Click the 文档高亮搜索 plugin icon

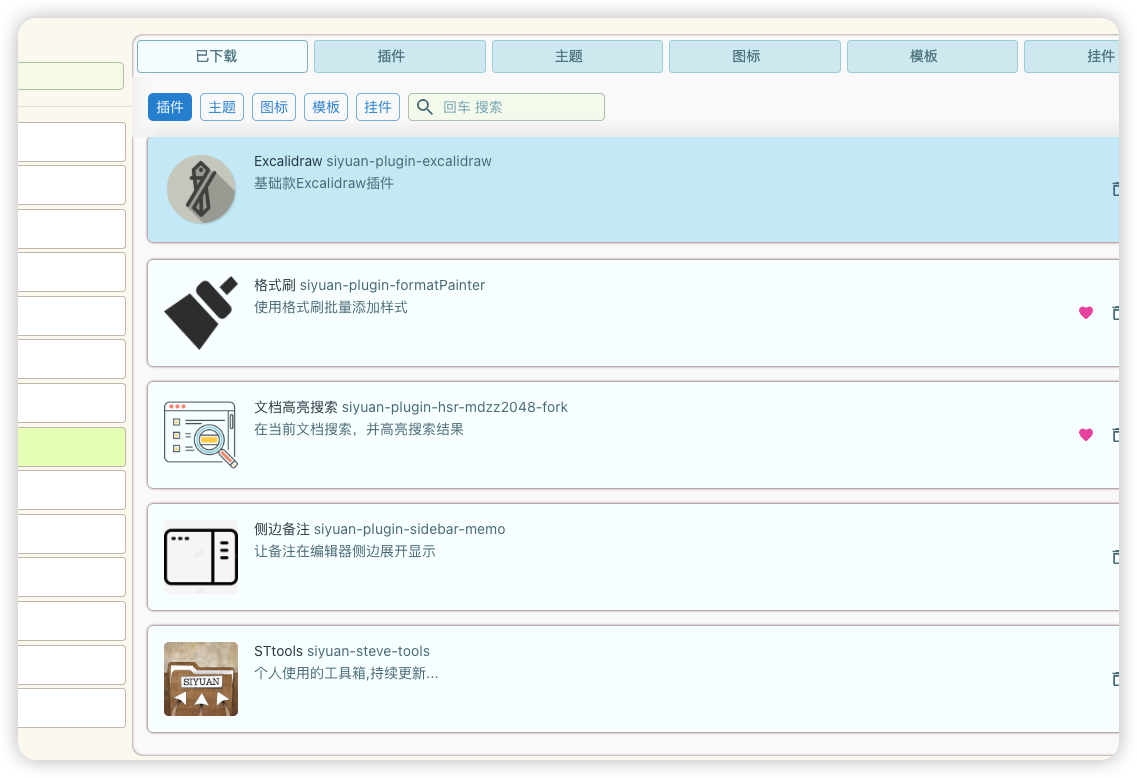201,435
